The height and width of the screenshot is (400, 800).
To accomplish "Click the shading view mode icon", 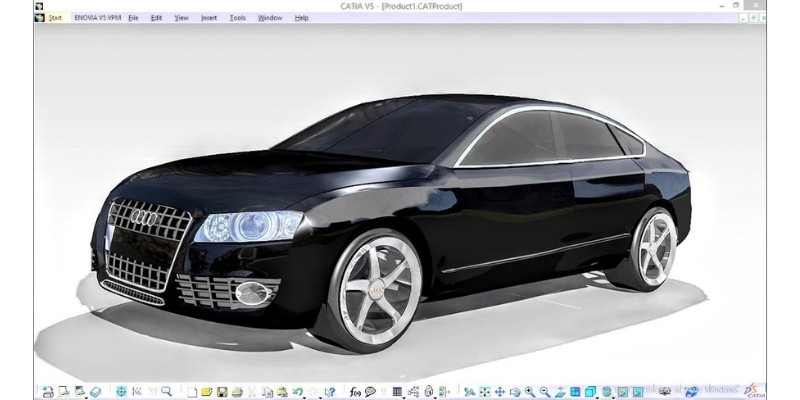I will pos(606,392).
